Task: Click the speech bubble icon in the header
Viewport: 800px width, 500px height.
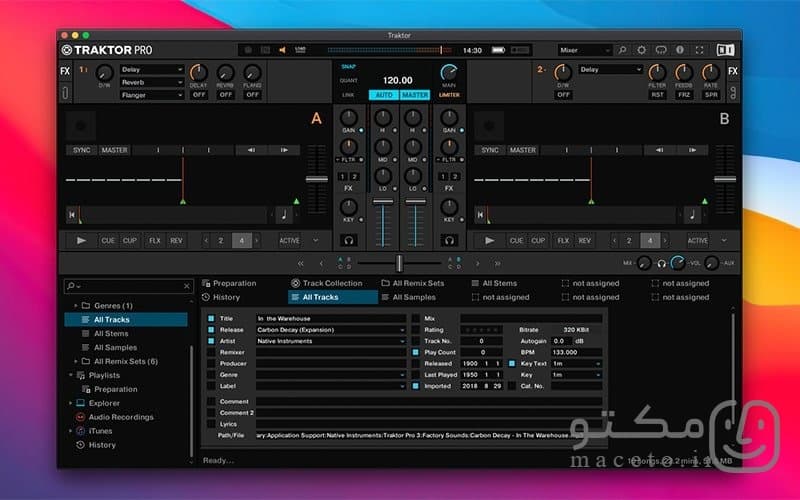Action: tap(661, 50)
